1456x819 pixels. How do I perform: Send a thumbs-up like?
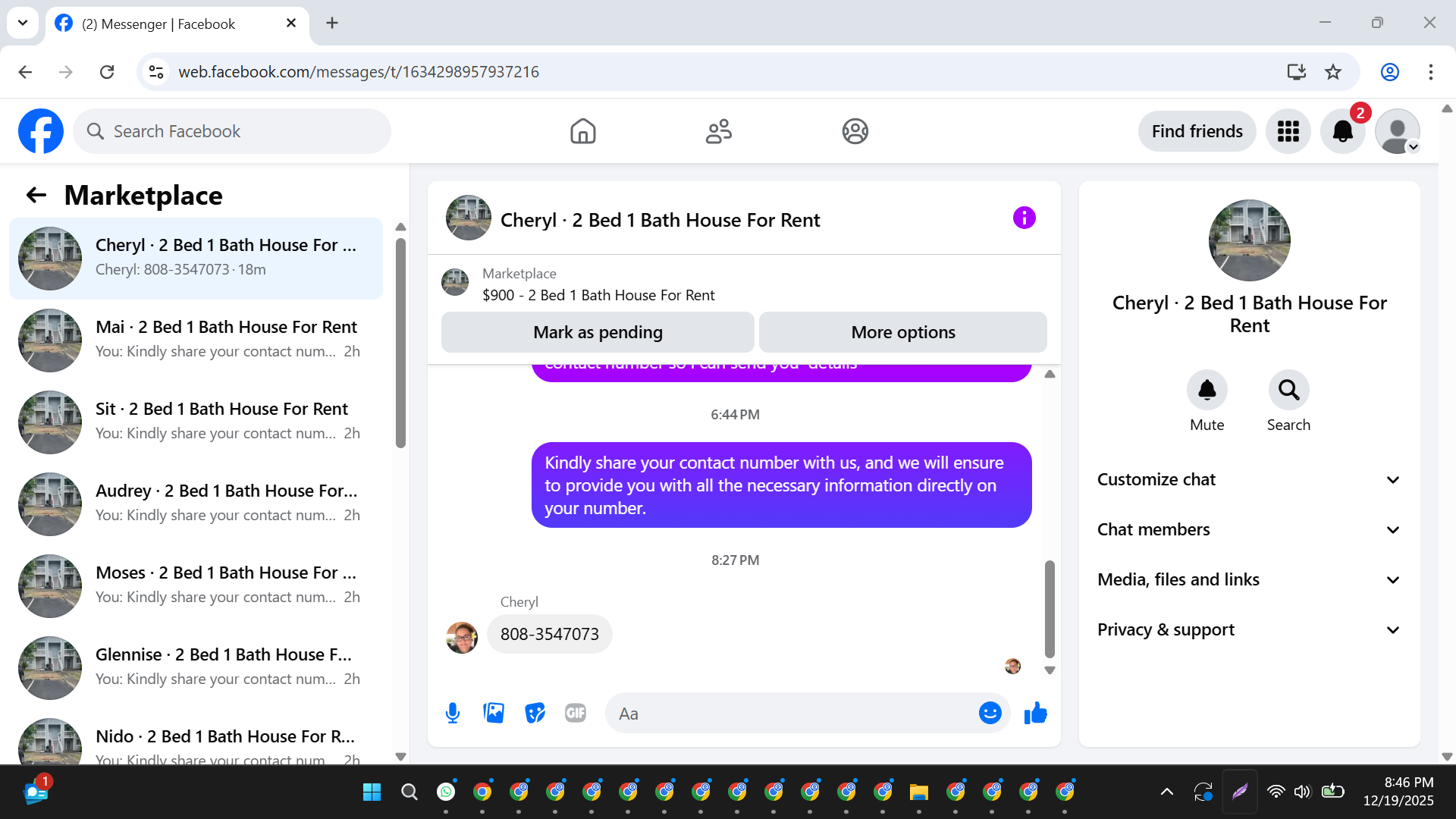coord(1035,713)
